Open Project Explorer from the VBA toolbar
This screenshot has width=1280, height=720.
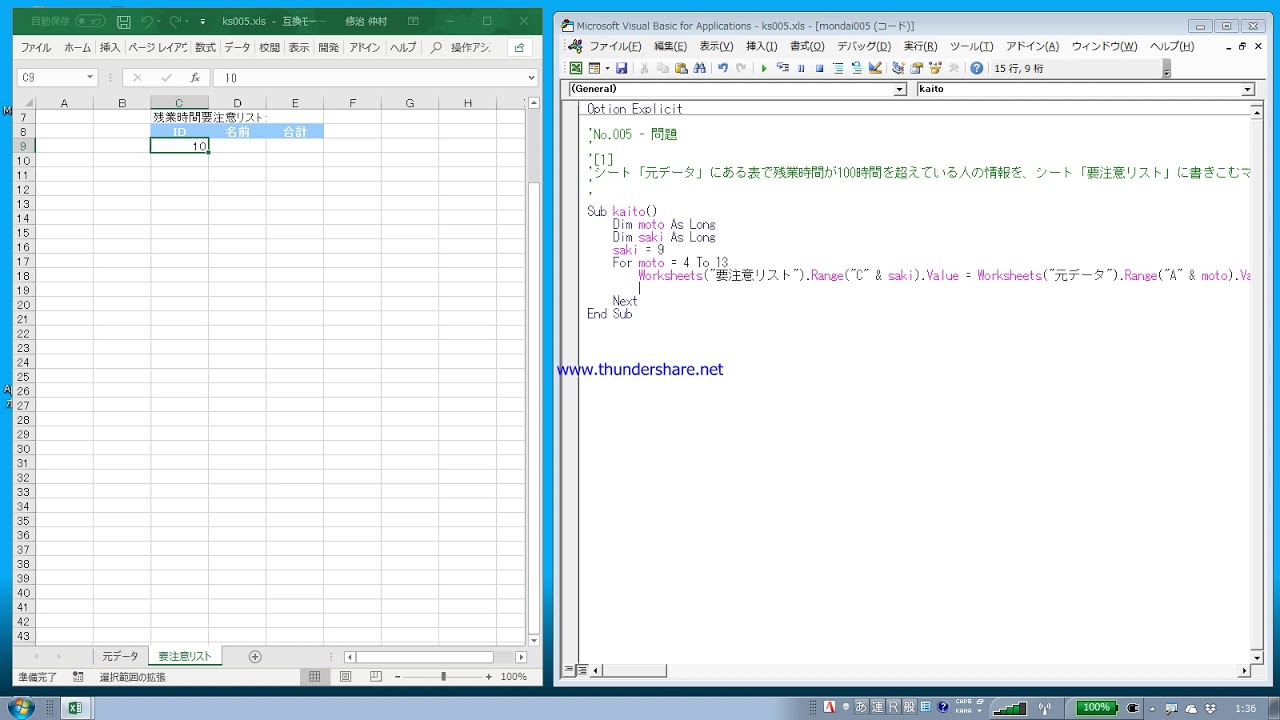point(898,69)
